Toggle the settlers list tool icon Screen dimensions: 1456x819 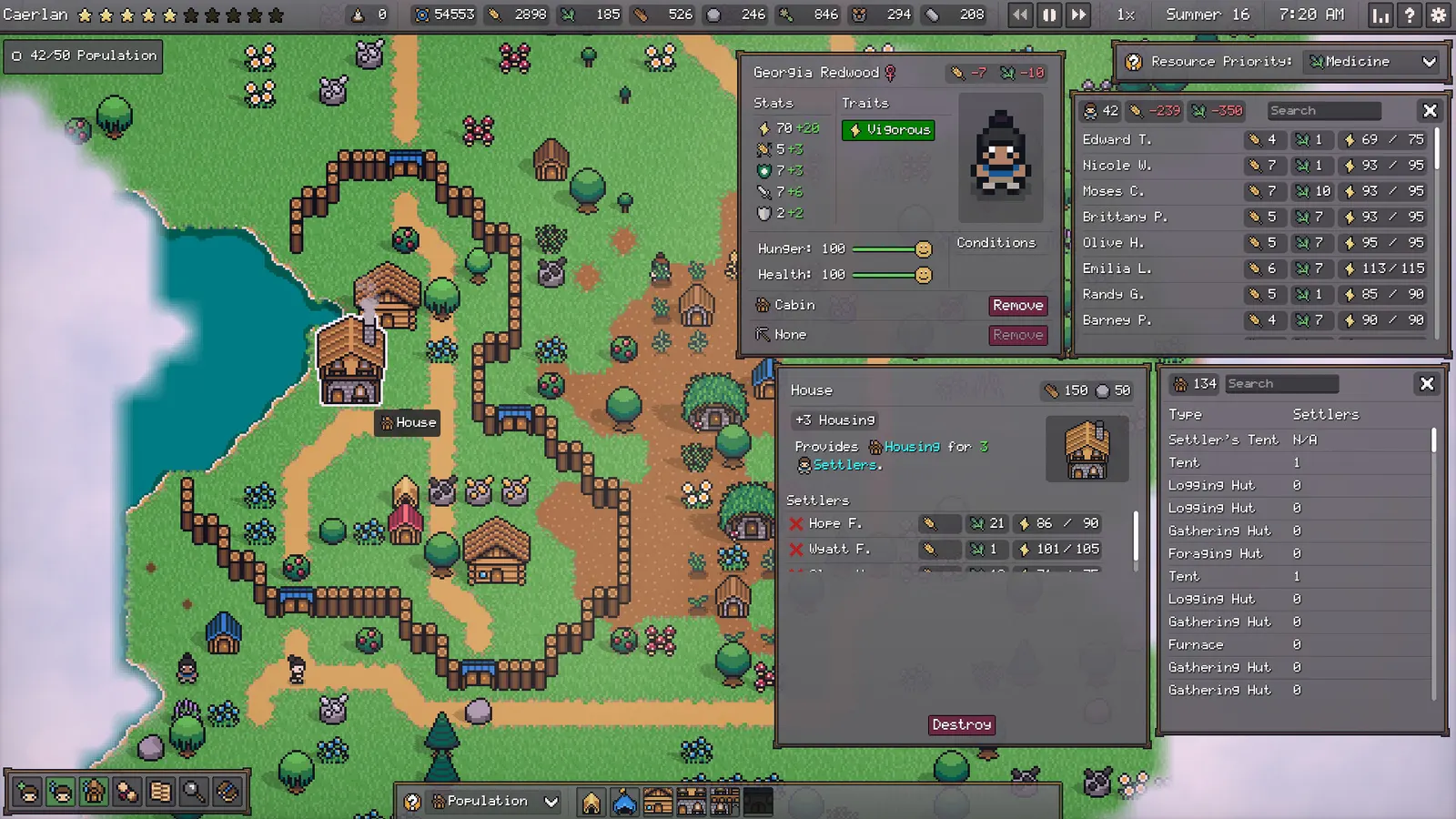tap(61, 792)
